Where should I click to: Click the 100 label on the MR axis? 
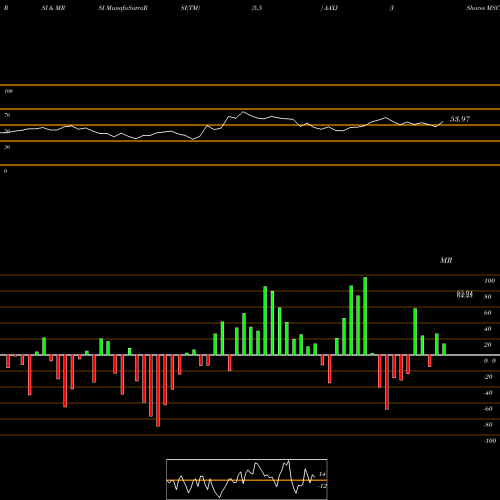click(489, 281)
